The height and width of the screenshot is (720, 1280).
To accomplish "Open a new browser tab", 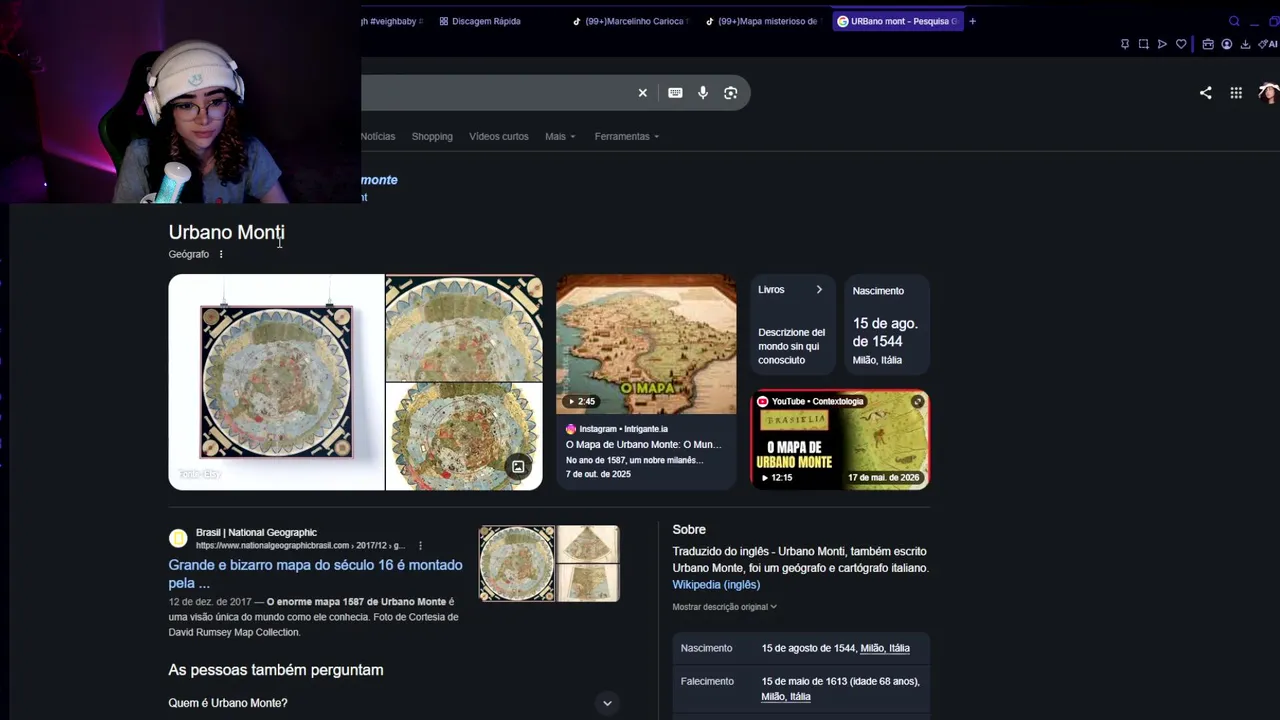I will coord(972,21).
